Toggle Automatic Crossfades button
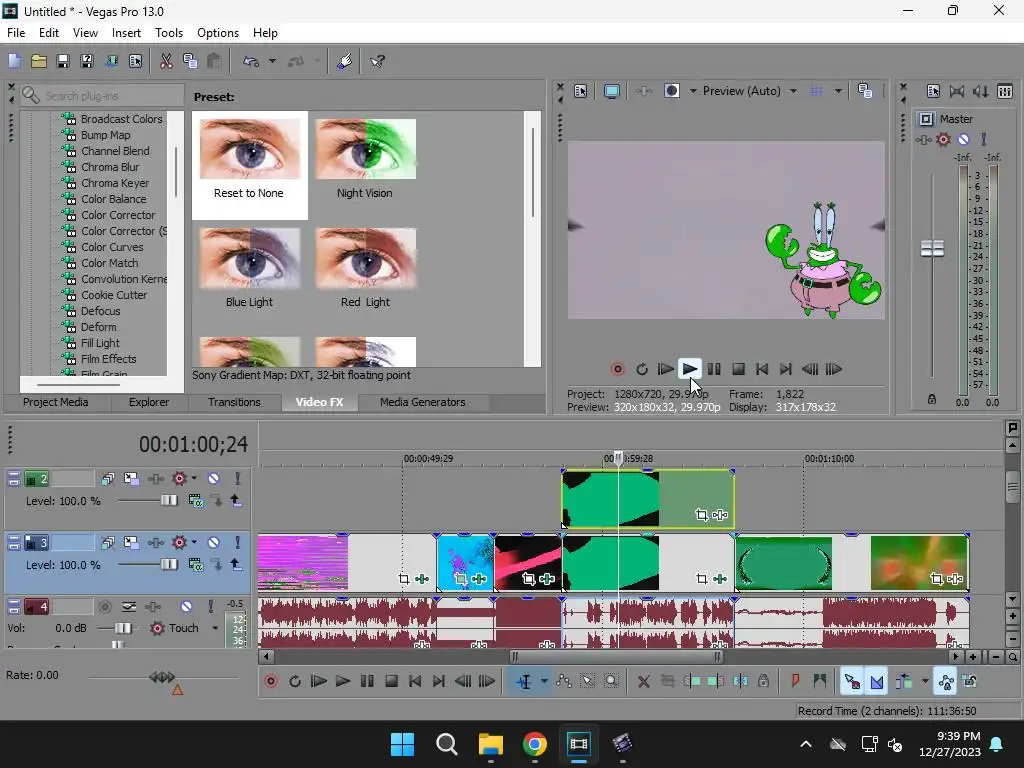 (876, 682)
